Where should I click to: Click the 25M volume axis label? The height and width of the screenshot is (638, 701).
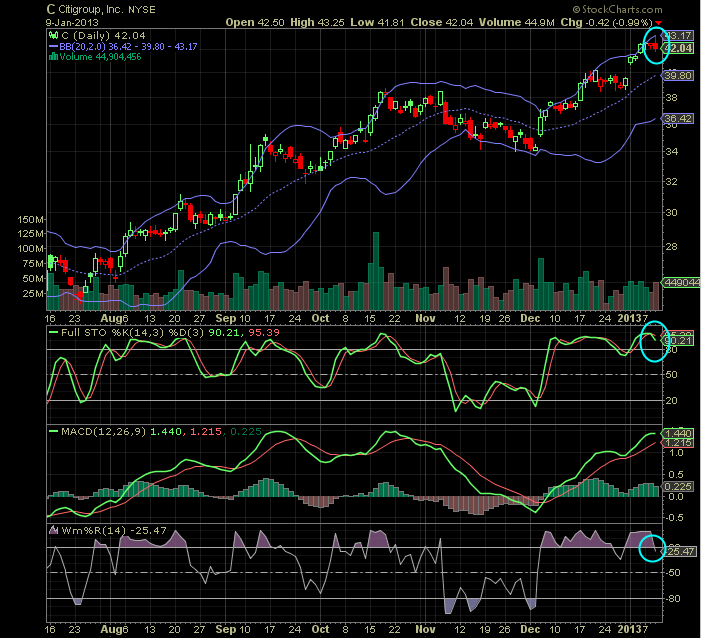(x=33, y=294)
